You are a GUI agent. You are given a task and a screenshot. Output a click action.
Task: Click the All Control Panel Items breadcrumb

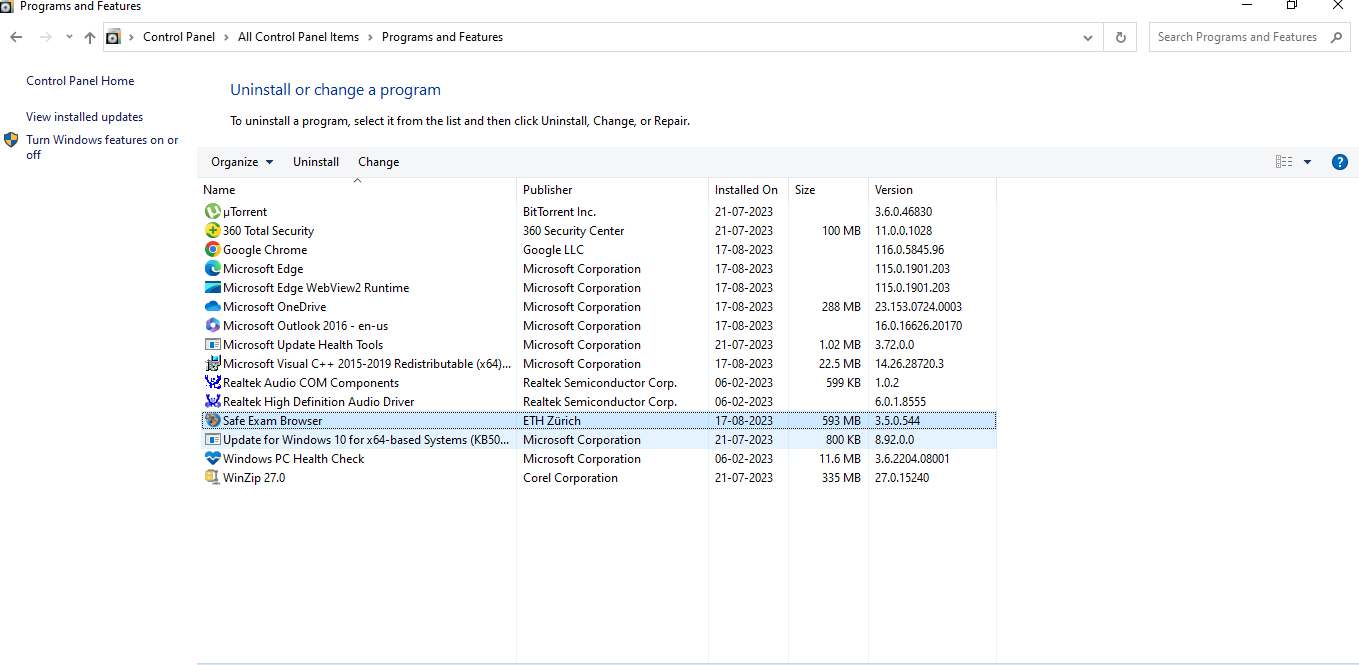pyautogui.click(x=298, y=37)
